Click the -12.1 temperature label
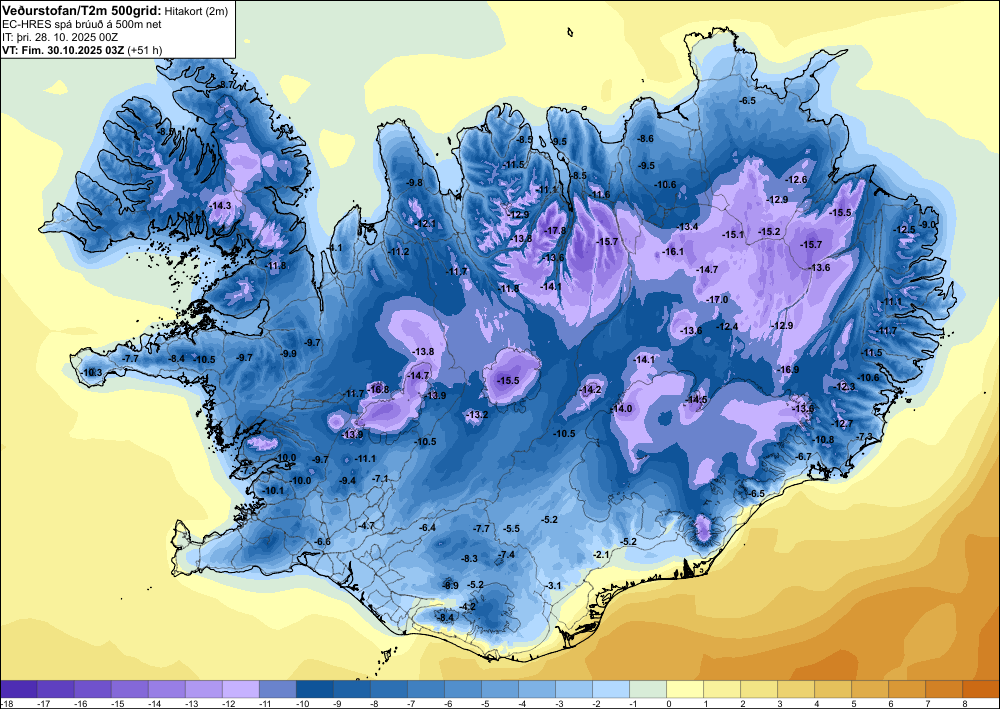 pos(425,224)
